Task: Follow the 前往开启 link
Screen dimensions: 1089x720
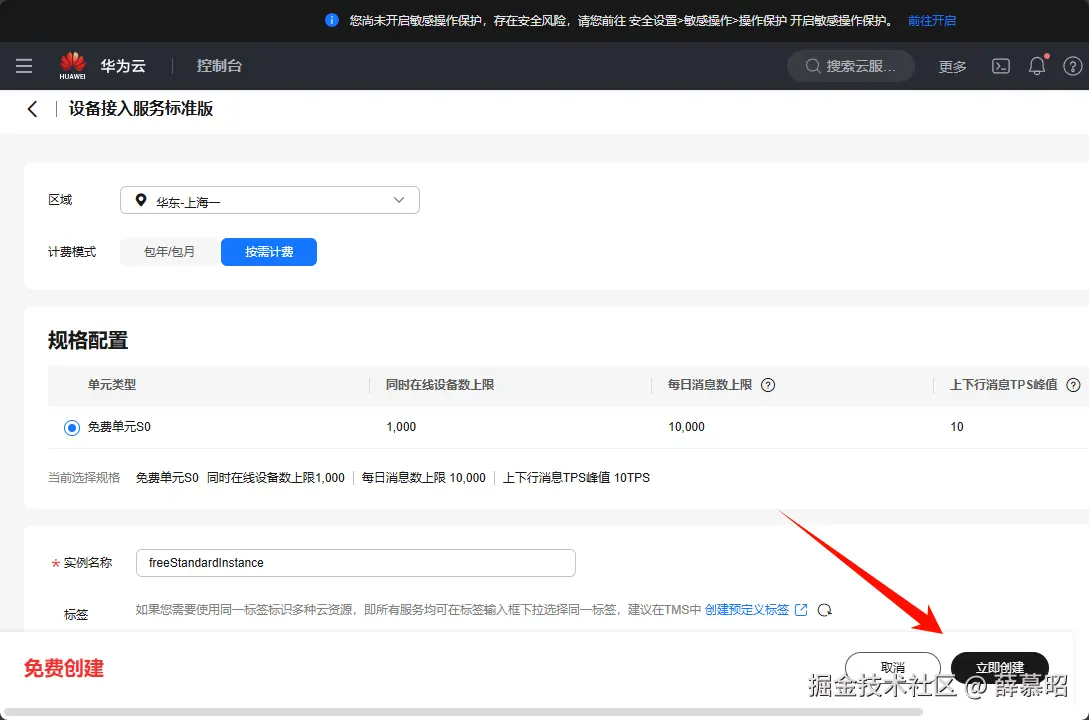Action: (x=931, y=21)
